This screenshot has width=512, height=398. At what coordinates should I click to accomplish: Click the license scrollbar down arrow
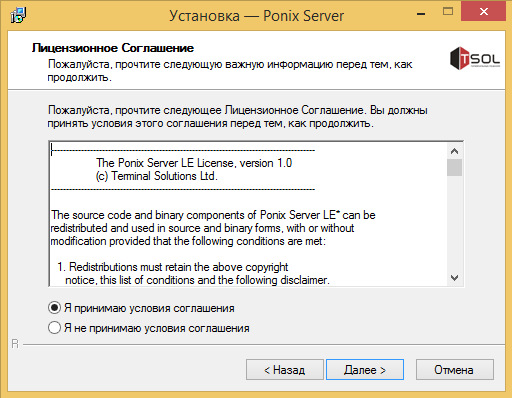tap(454, 278)
